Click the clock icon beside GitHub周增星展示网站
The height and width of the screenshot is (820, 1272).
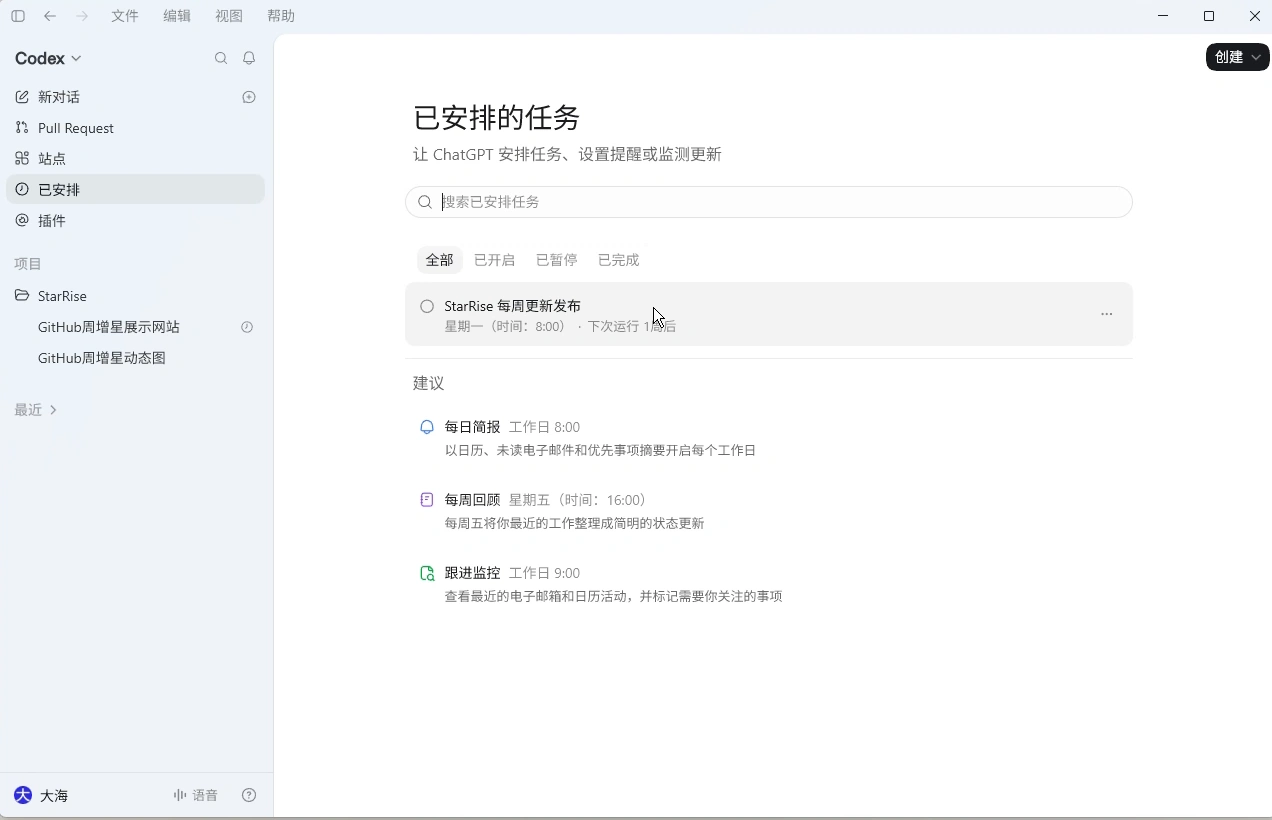coord(247,327)
